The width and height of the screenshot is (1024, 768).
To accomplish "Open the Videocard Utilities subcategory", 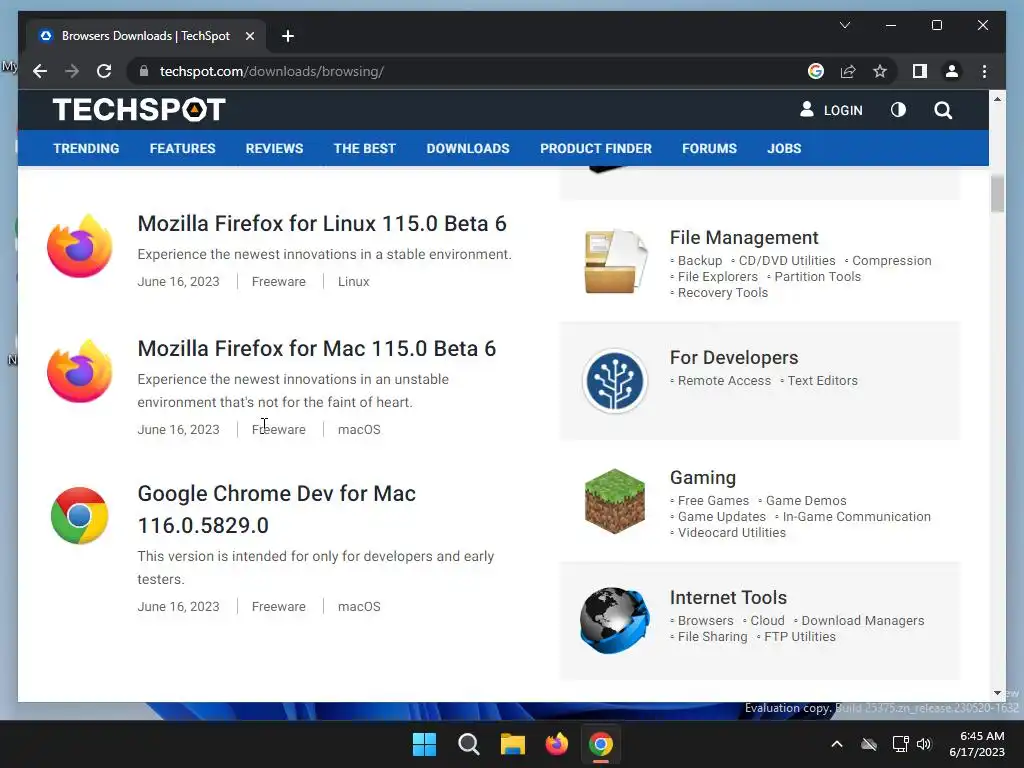I will [x=731, y=533].
